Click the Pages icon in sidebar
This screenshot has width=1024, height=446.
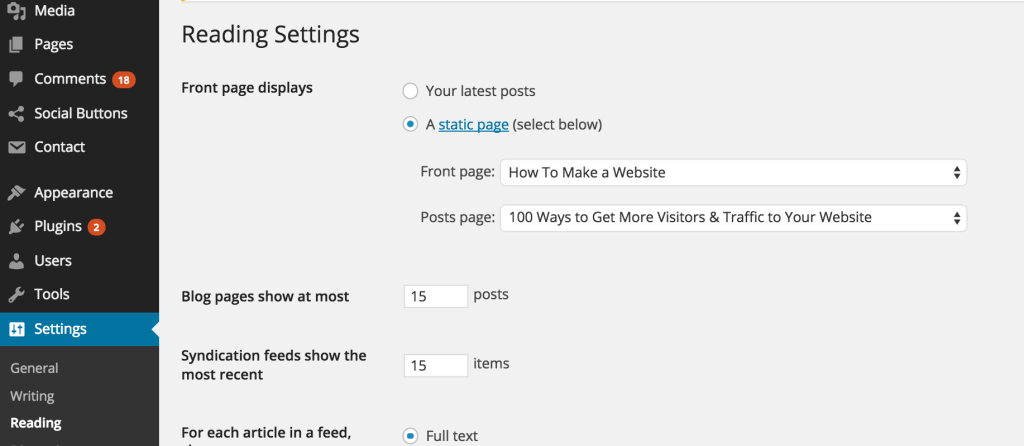click(16, 44)
